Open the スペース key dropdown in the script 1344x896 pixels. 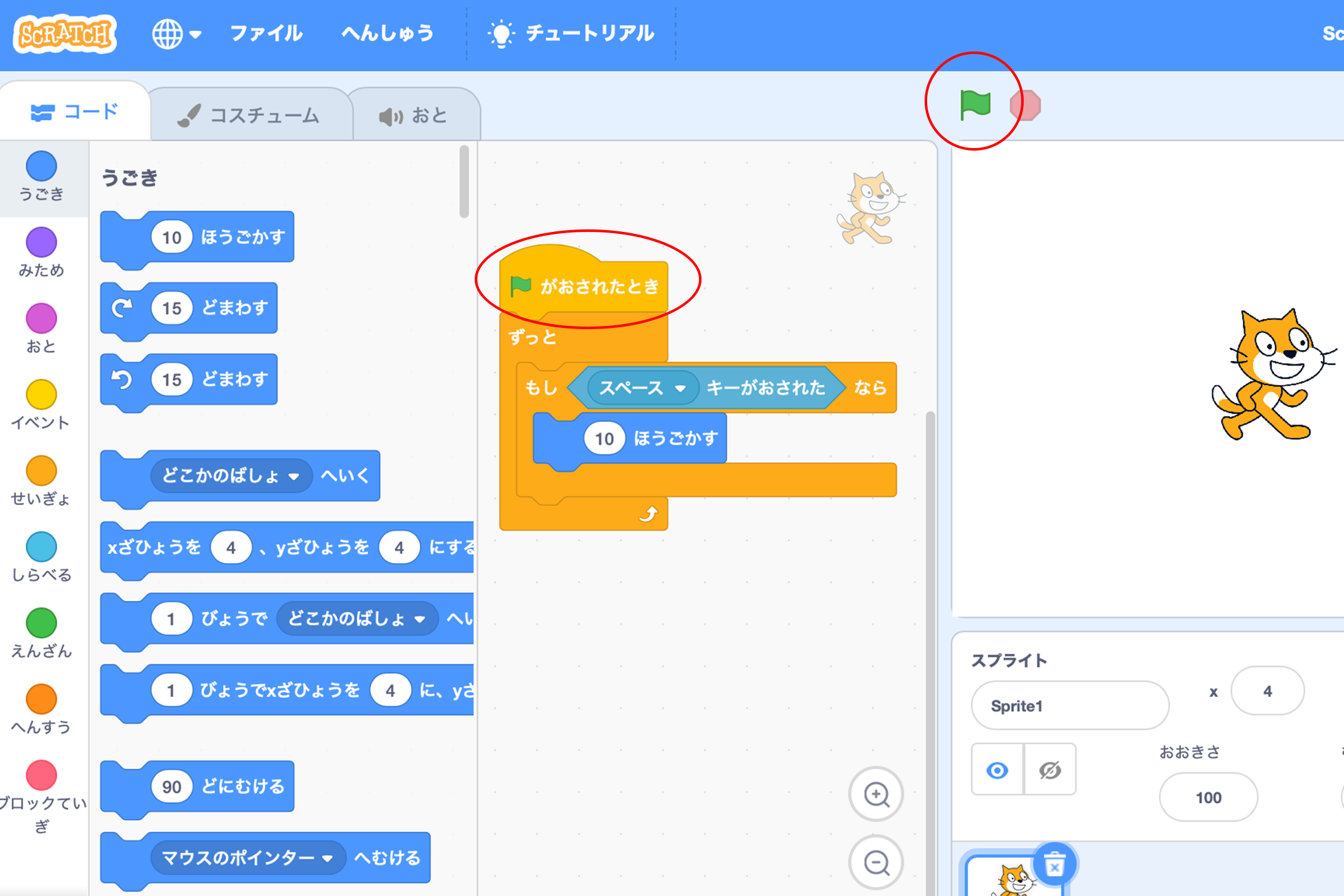682,388
